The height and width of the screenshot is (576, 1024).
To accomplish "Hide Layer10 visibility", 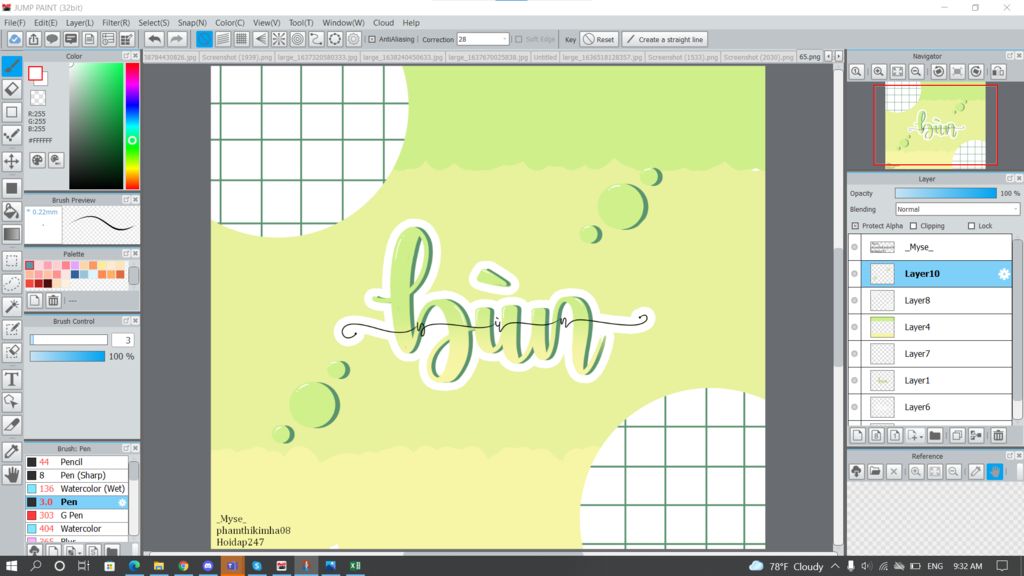I will (x=854, y=274).
